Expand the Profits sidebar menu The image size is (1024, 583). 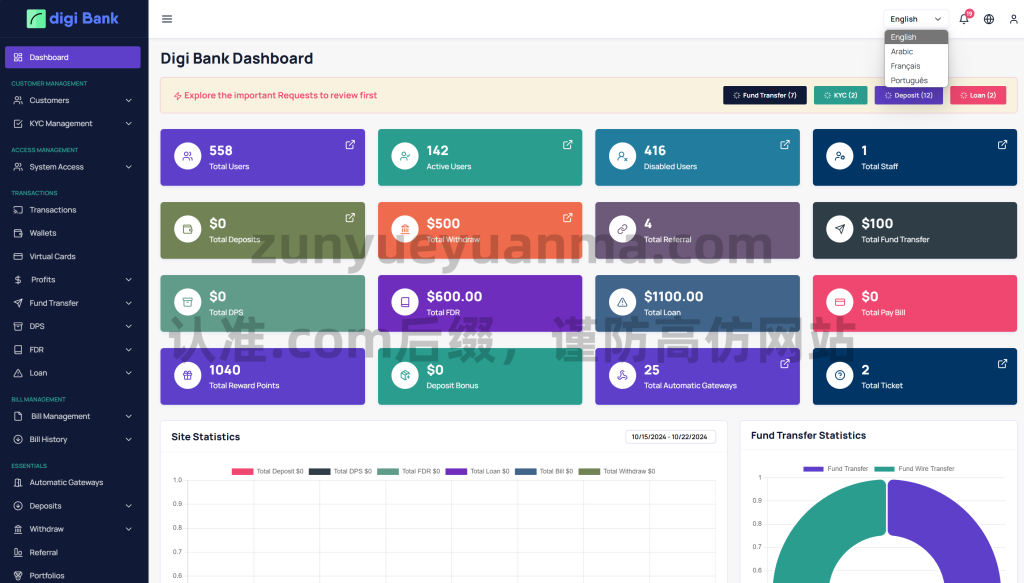72,279
